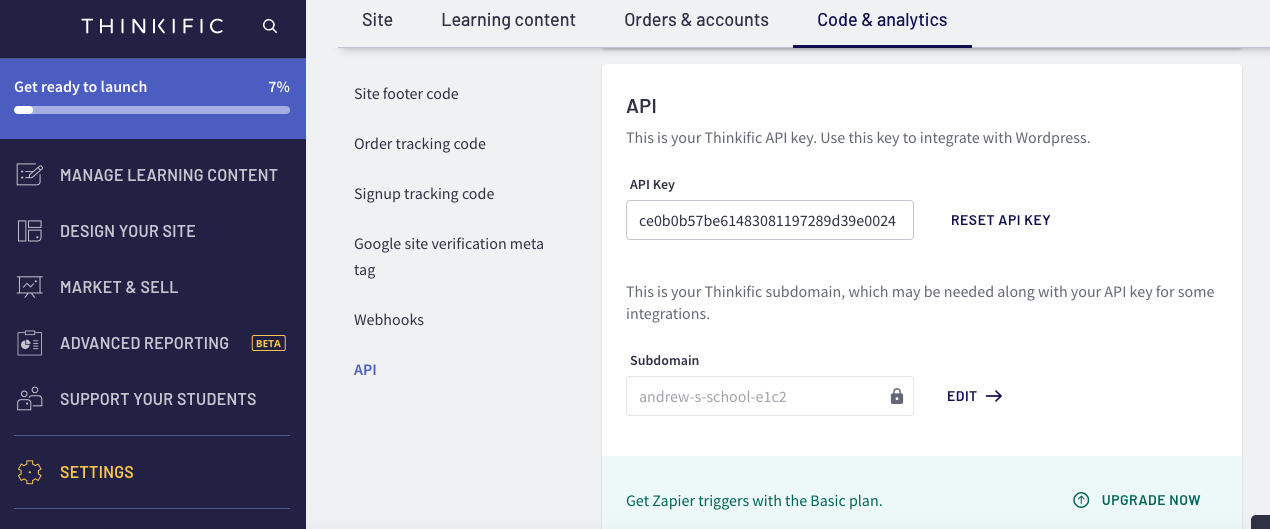Screen dimensions: 1270x529
Task: Click the launch progress bar
Action: tap(152, 110)
